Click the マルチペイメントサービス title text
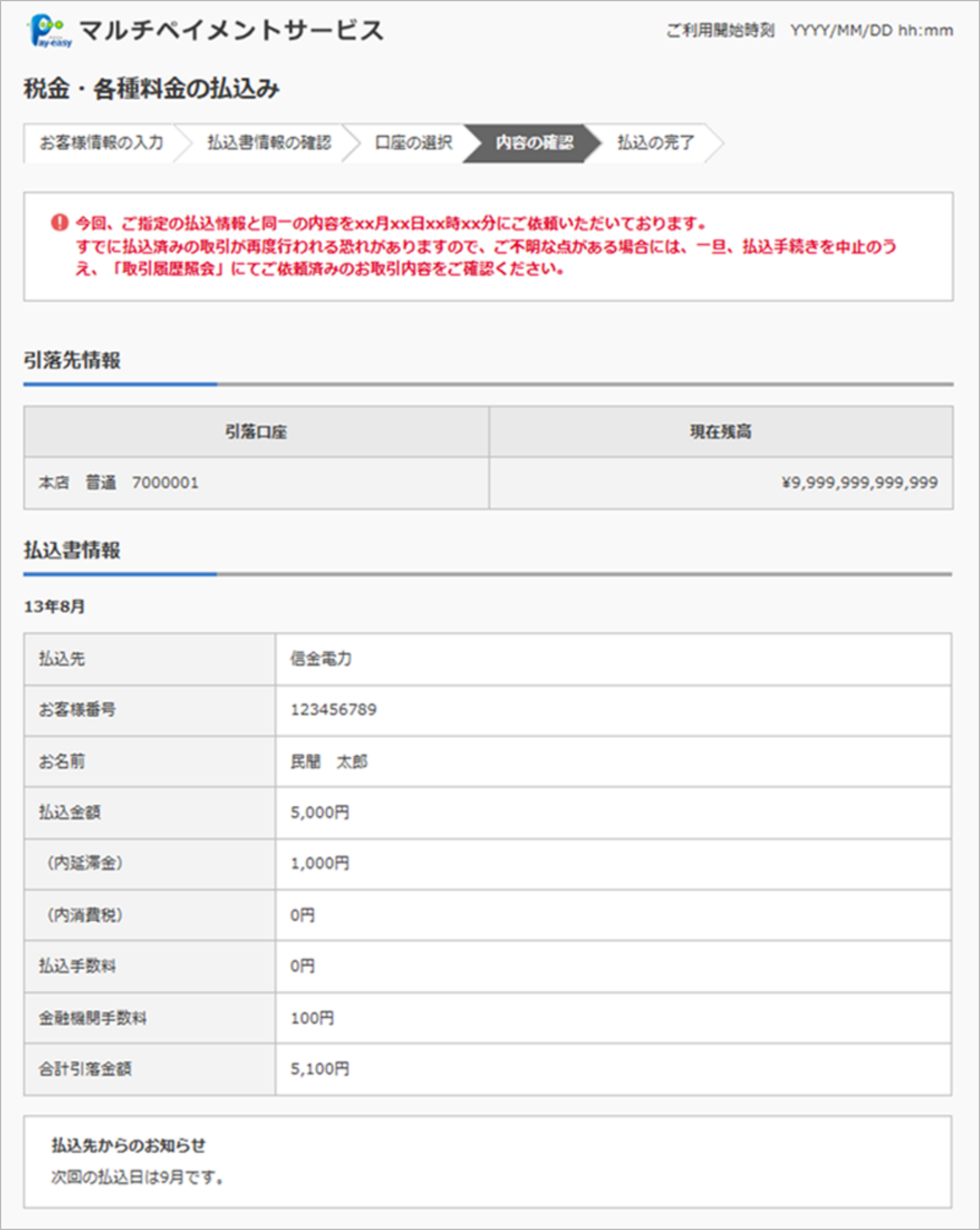Viewport: 980px width, 1230px height. [x=232, y=31]
